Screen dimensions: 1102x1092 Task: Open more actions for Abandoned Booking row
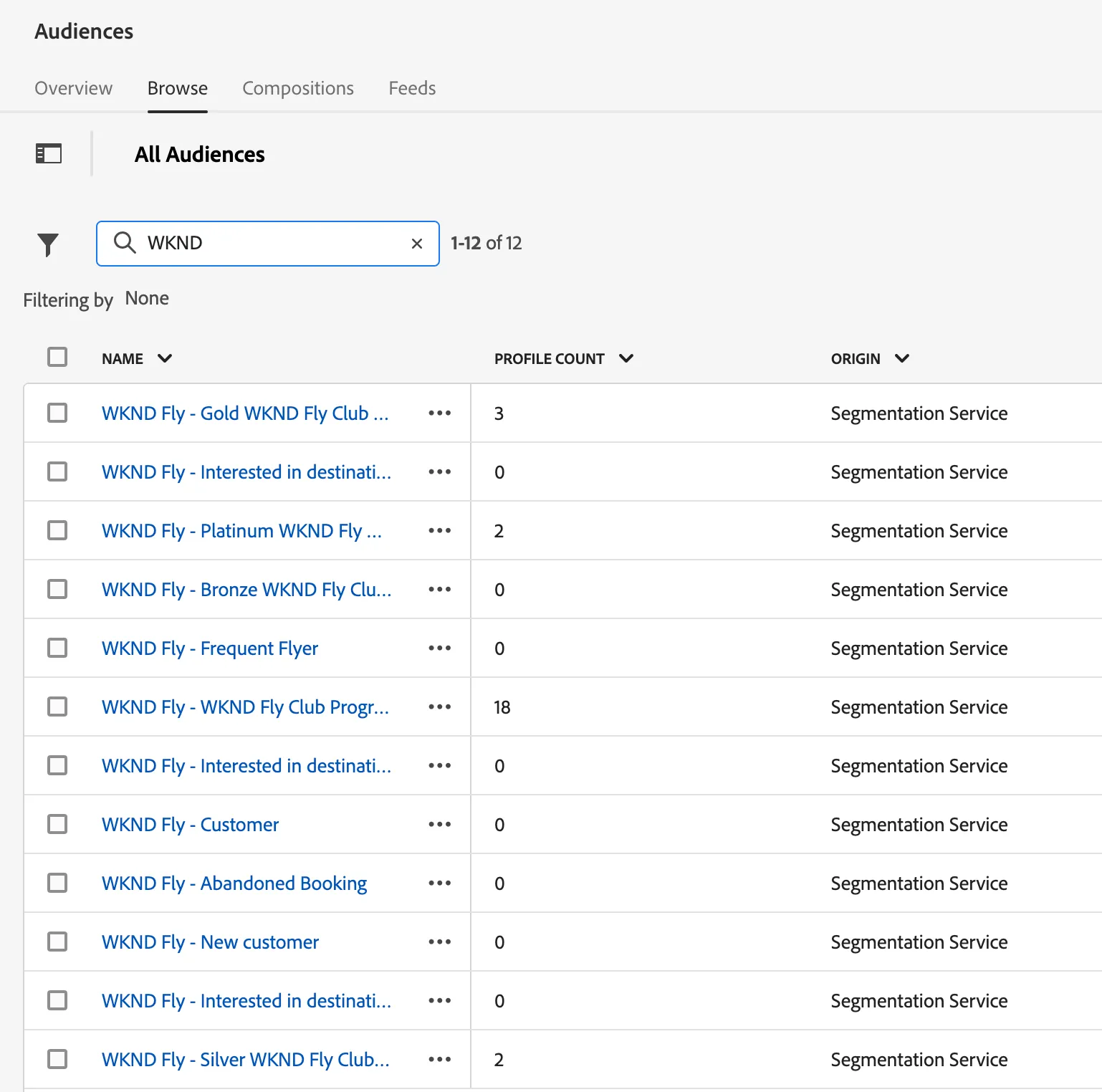tap(440, 883)
